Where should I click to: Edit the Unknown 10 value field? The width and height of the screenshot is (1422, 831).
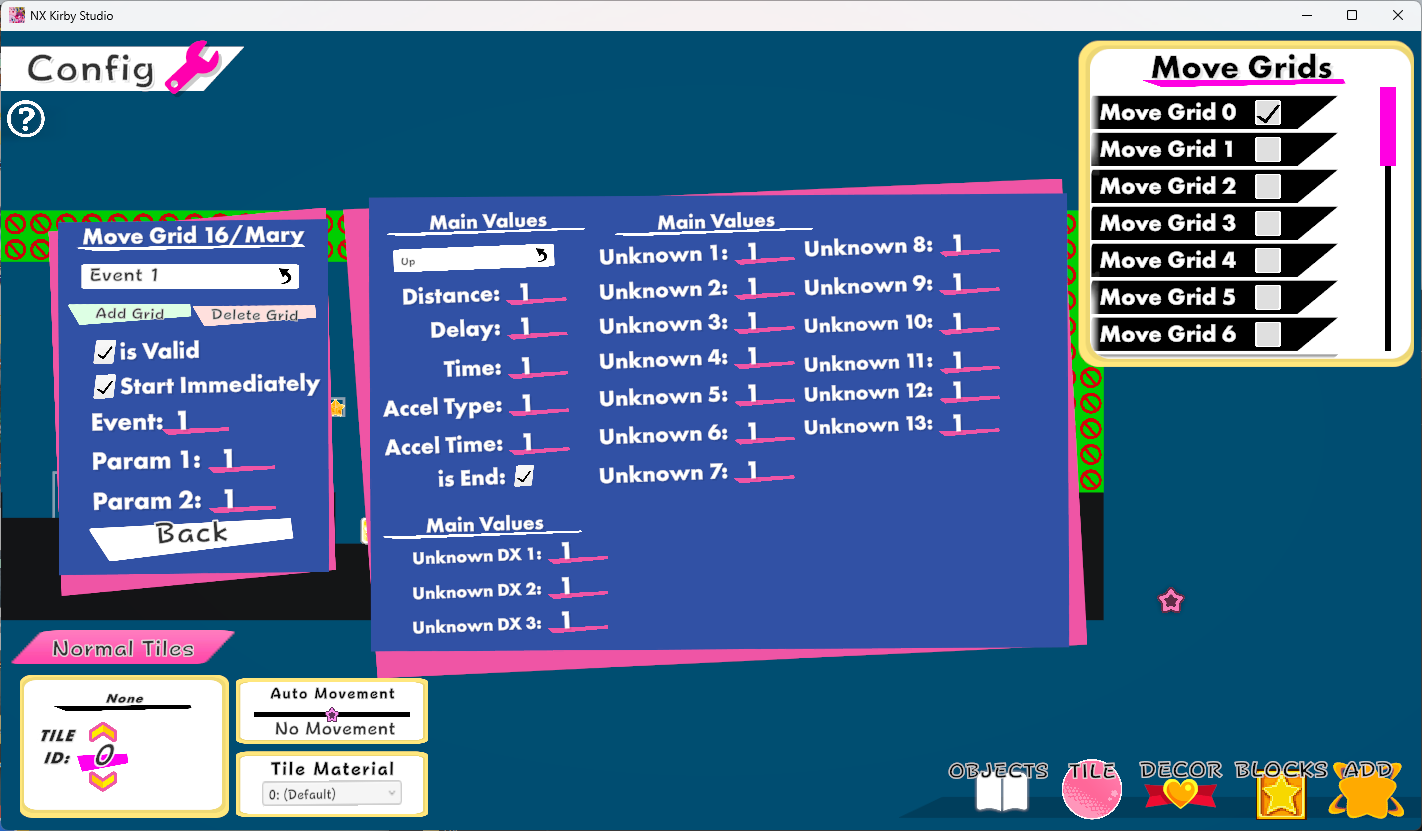click(969, 323)
